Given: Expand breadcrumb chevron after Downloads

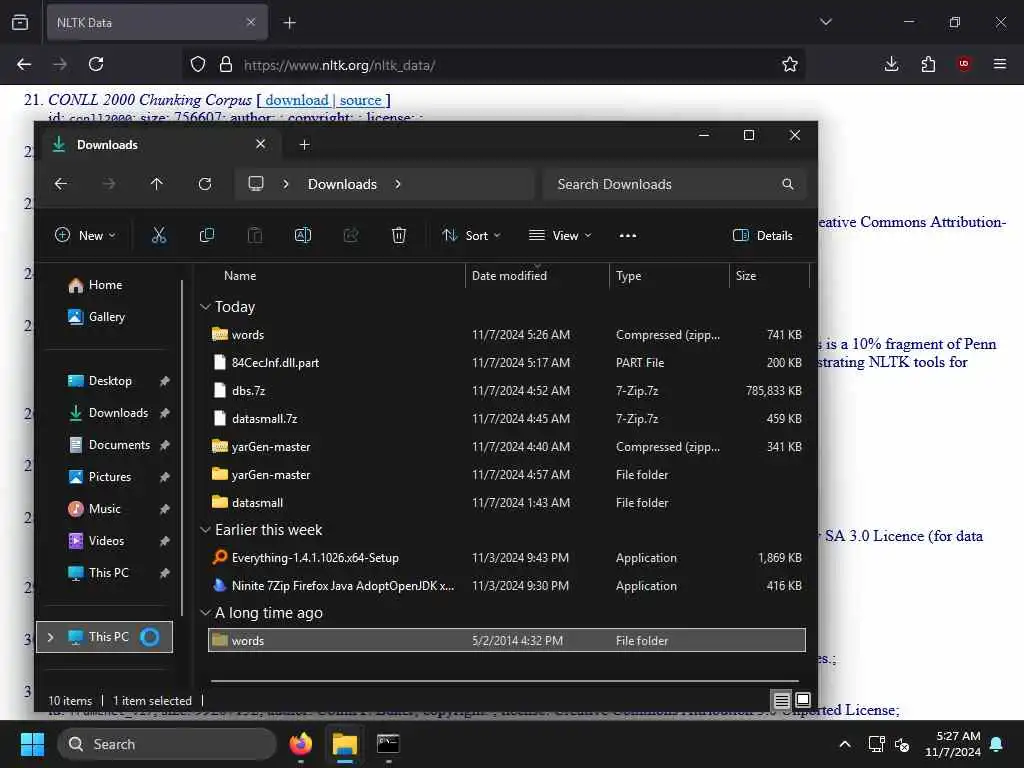Looking at the screenshot, I should [398, 184].
